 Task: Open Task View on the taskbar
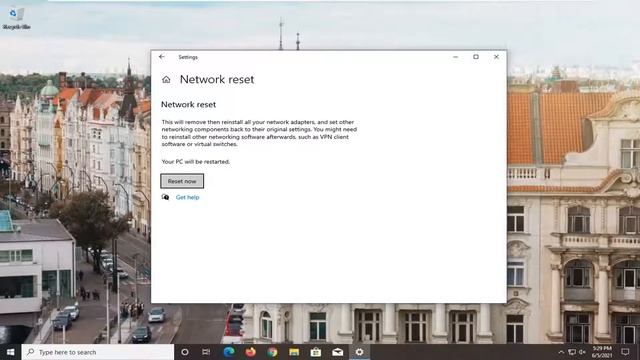[206, 352]
